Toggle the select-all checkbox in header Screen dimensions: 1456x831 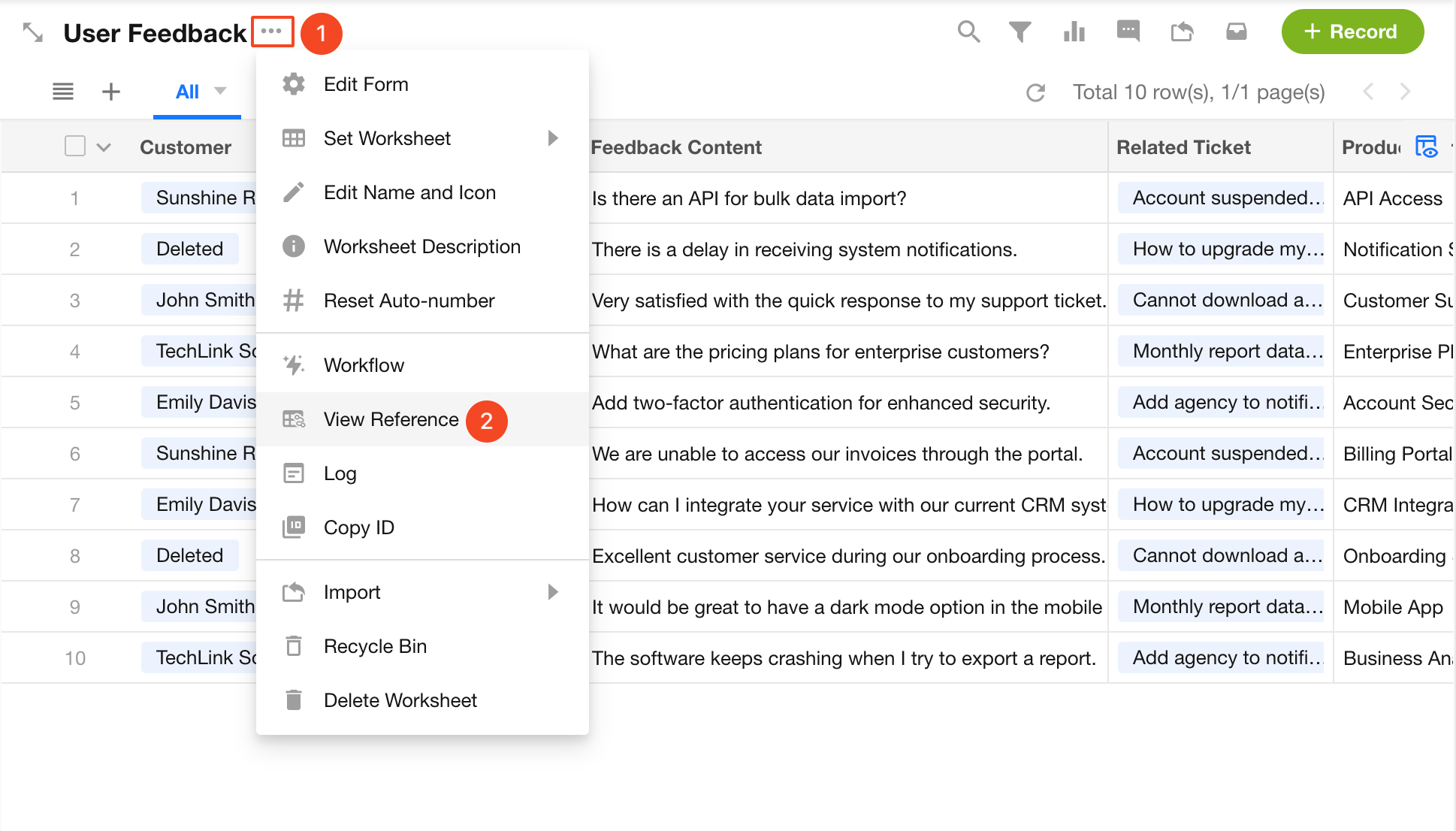(x=75, y=146)
